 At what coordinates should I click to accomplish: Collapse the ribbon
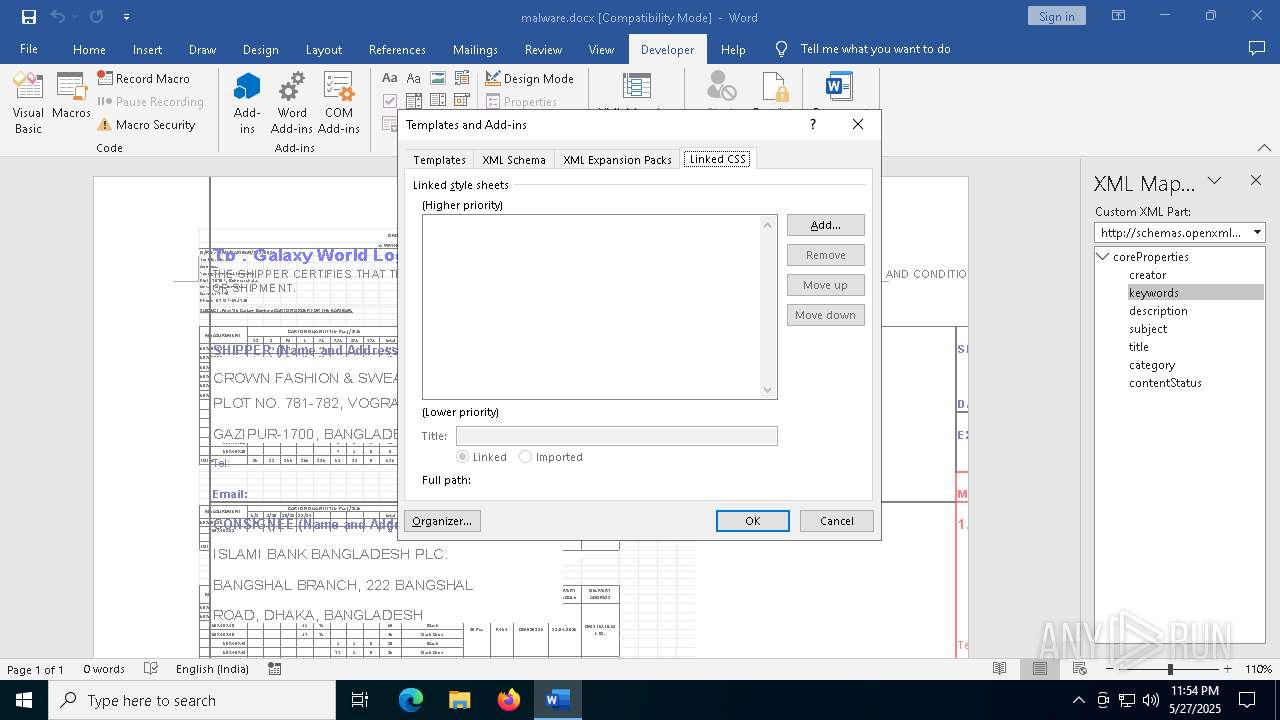coord(1264,147)
